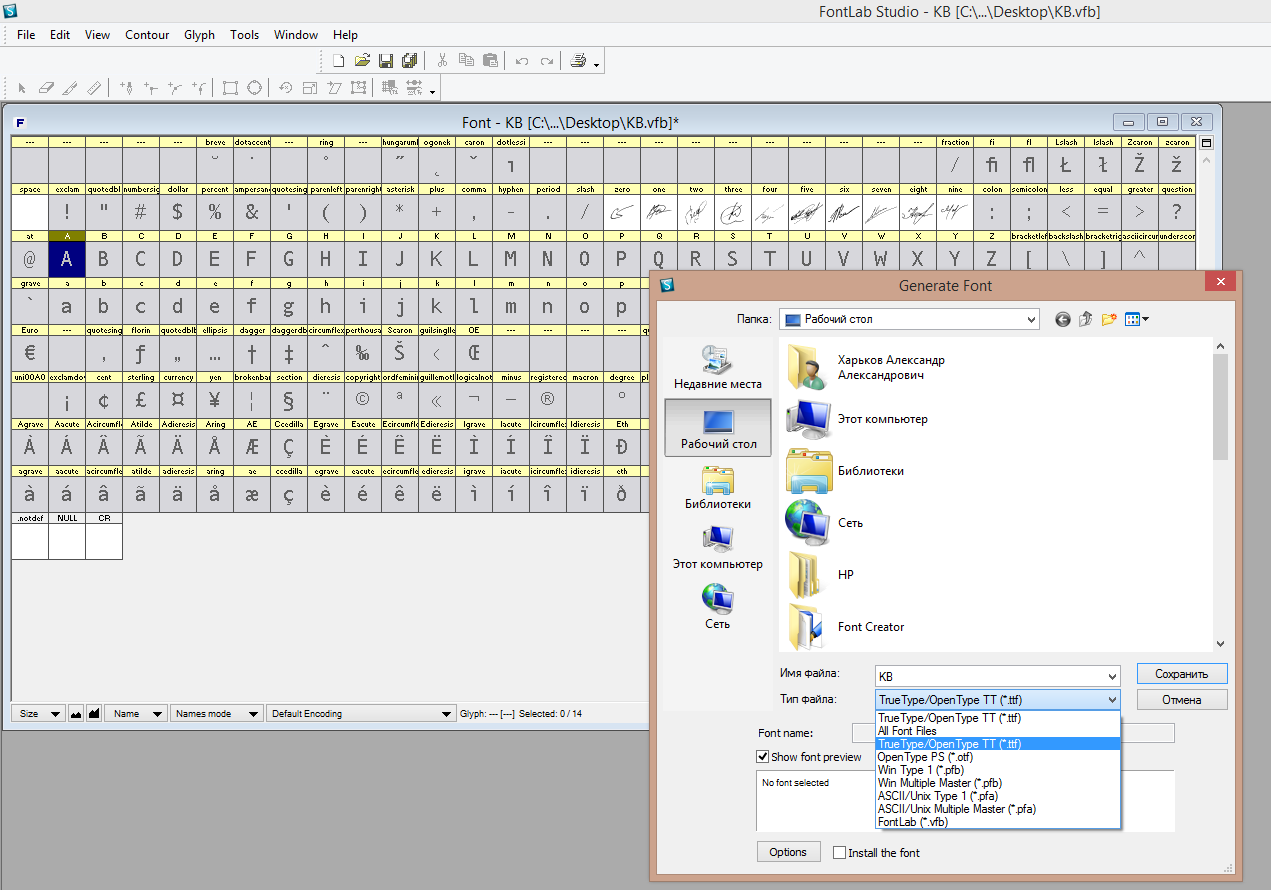Select the Ellipse drawing tool
Viewport: 1271px width, 890px height.
coord(254,88)
